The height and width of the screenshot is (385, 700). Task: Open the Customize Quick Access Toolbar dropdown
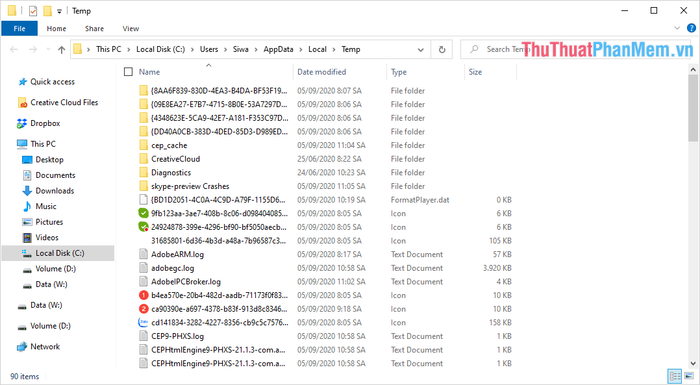(59, 11)
